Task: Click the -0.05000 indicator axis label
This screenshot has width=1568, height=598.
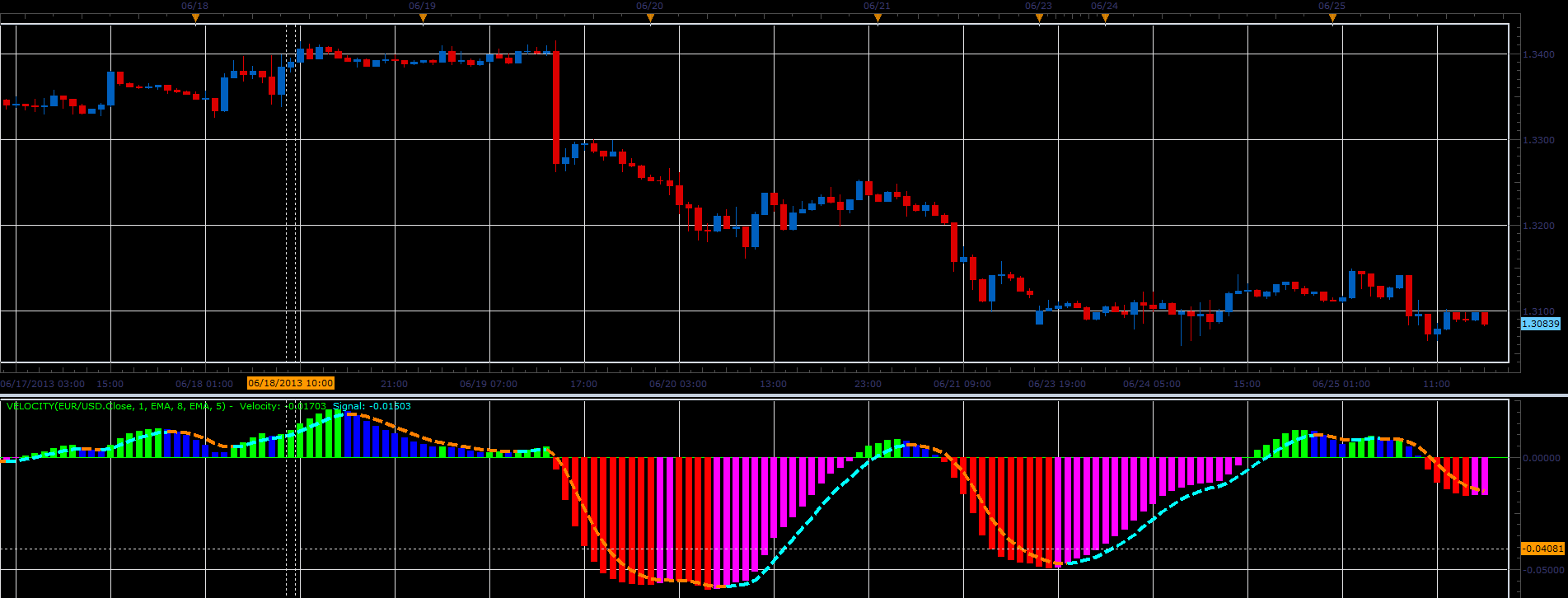Action: coord(1540,570)
